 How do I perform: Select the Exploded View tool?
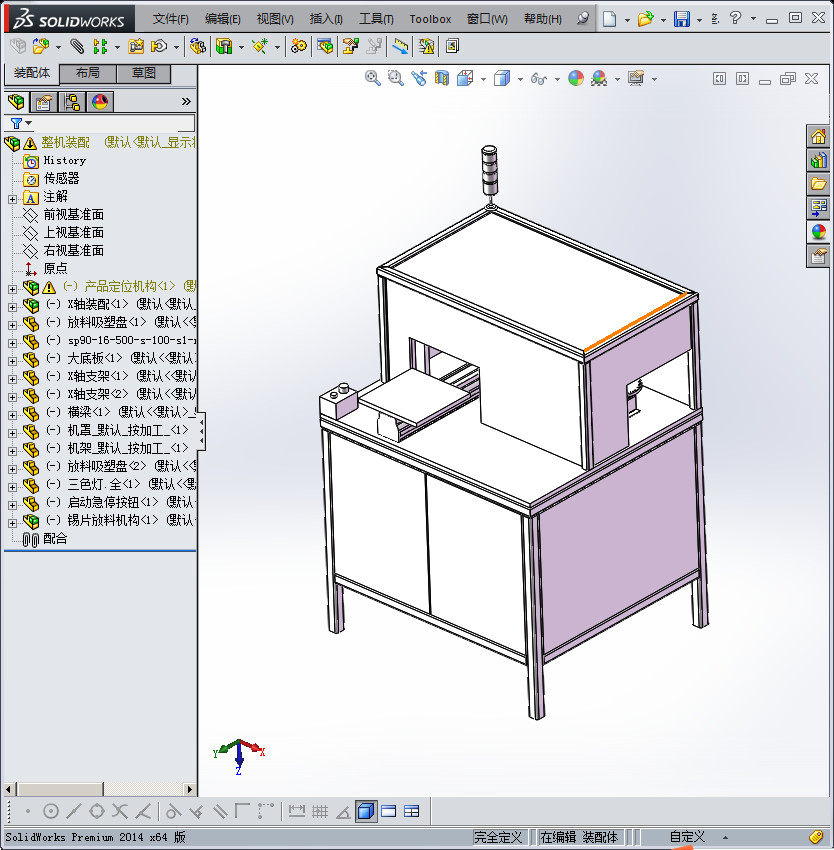coord(351,47)
